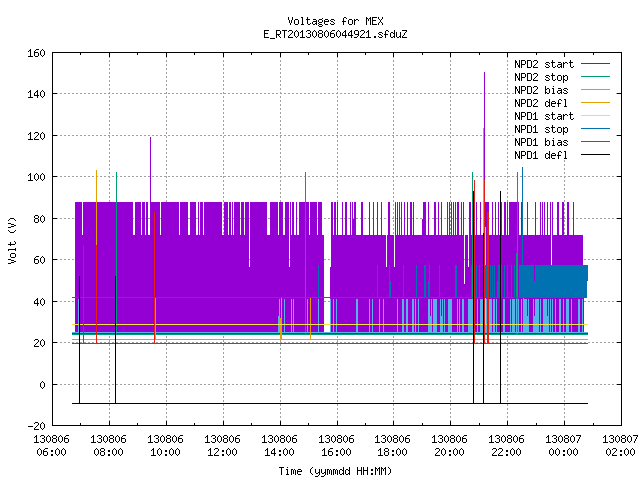The width and height of the screenshot is (640, 480).
Task: Click the 160 tick on the y-axis
Action: [x=36, y=53]
